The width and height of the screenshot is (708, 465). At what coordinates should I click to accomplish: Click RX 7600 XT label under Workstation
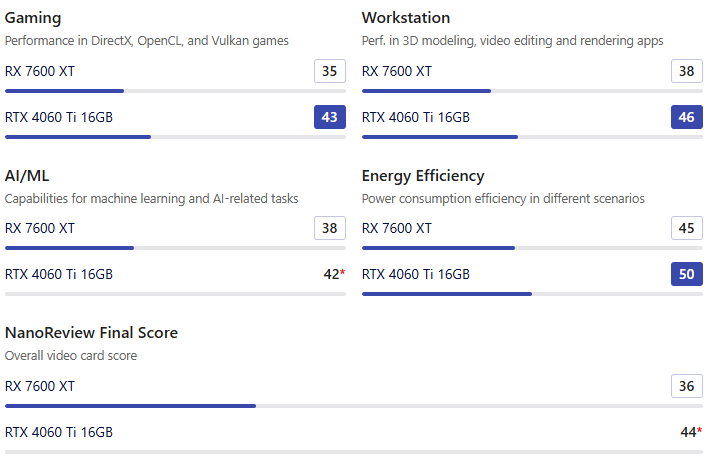pos(396,71)
